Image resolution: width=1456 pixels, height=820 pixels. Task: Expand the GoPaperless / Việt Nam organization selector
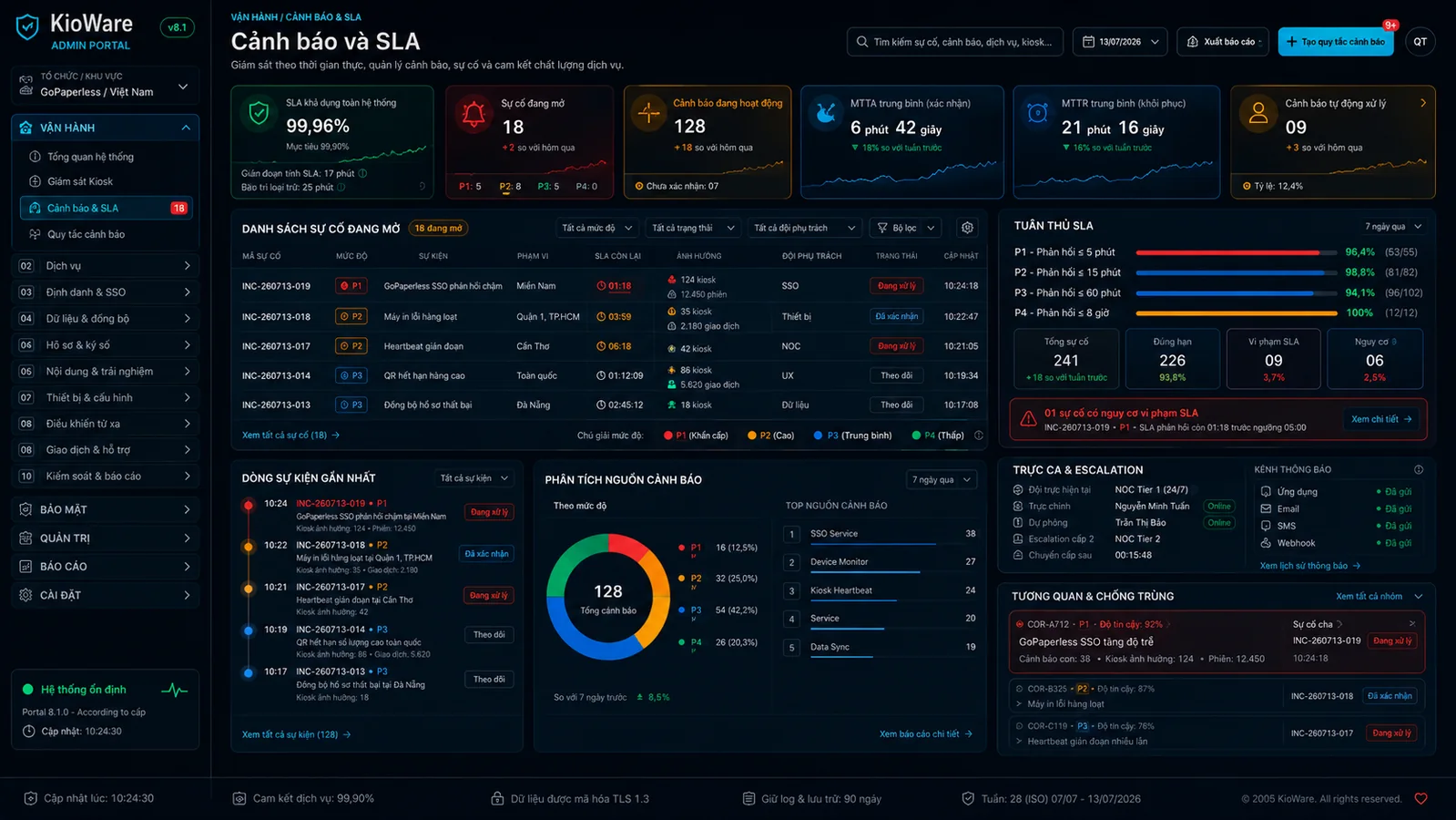tap(106, 85)
